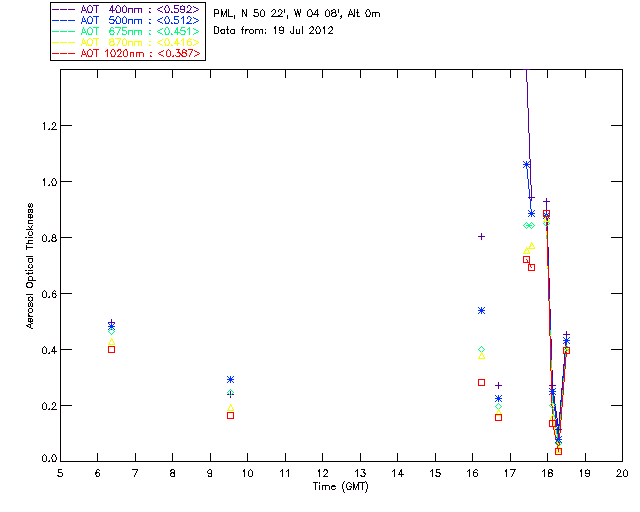Click the purple dashed line sample in legend

64,9
